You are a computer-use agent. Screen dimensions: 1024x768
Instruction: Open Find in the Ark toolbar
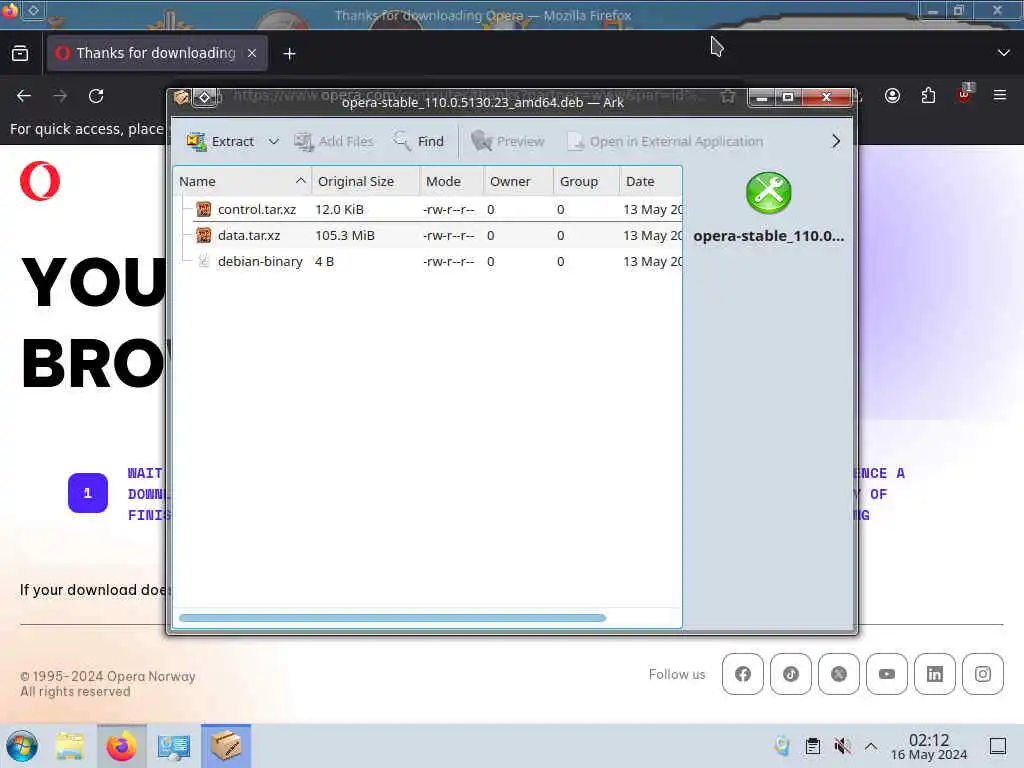[419, 141]
